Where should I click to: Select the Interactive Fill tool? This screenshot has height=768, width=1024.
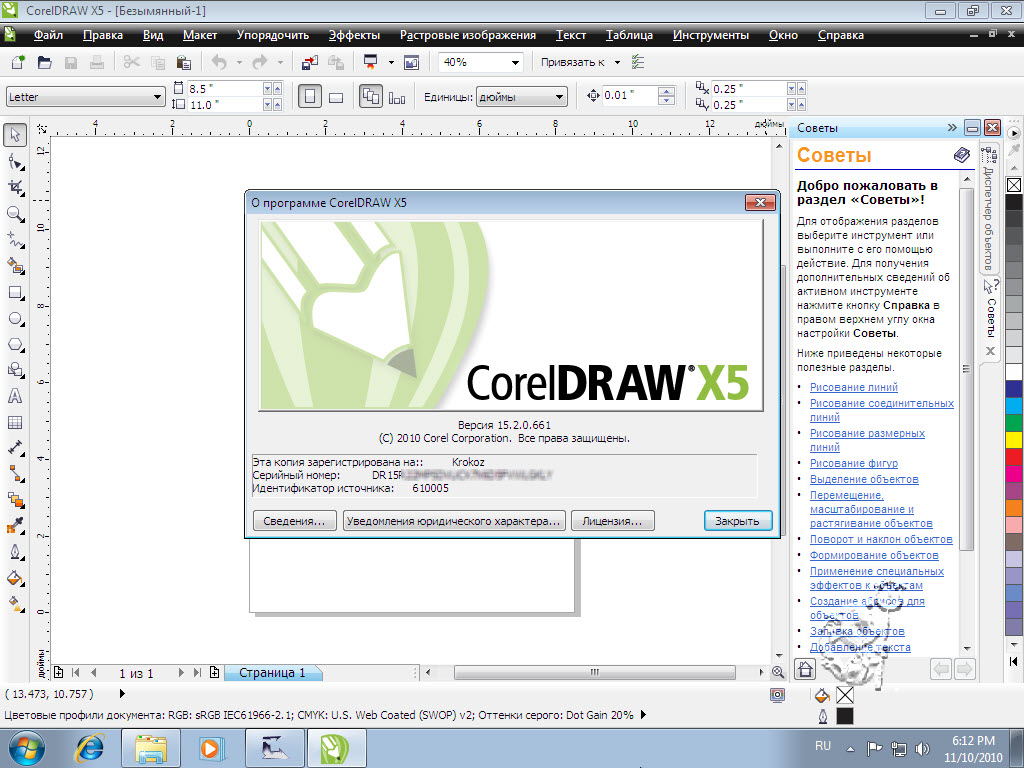pyautogui.click(x=15, y=604)
